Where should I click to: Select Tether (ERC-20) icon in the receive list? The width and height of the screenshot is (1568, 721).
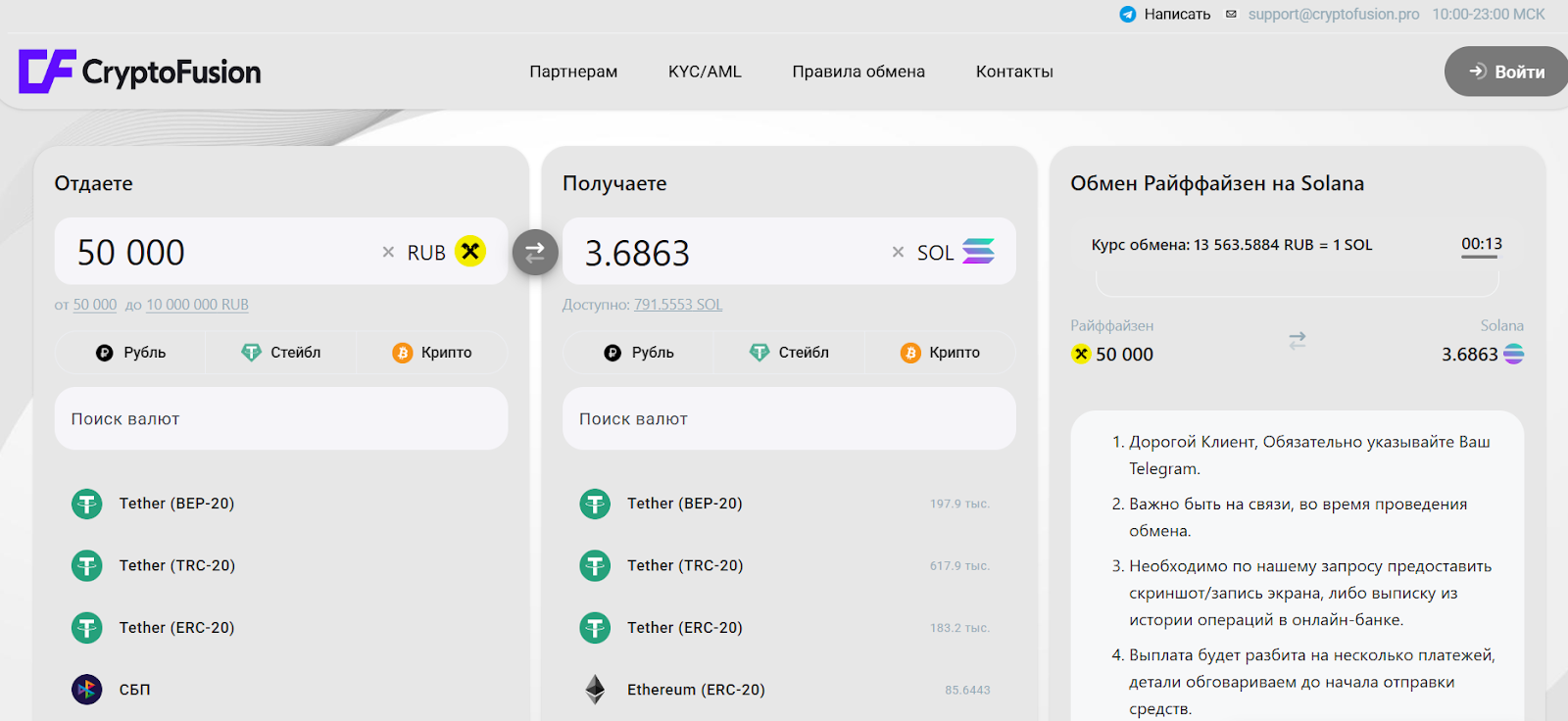[595, 628]
